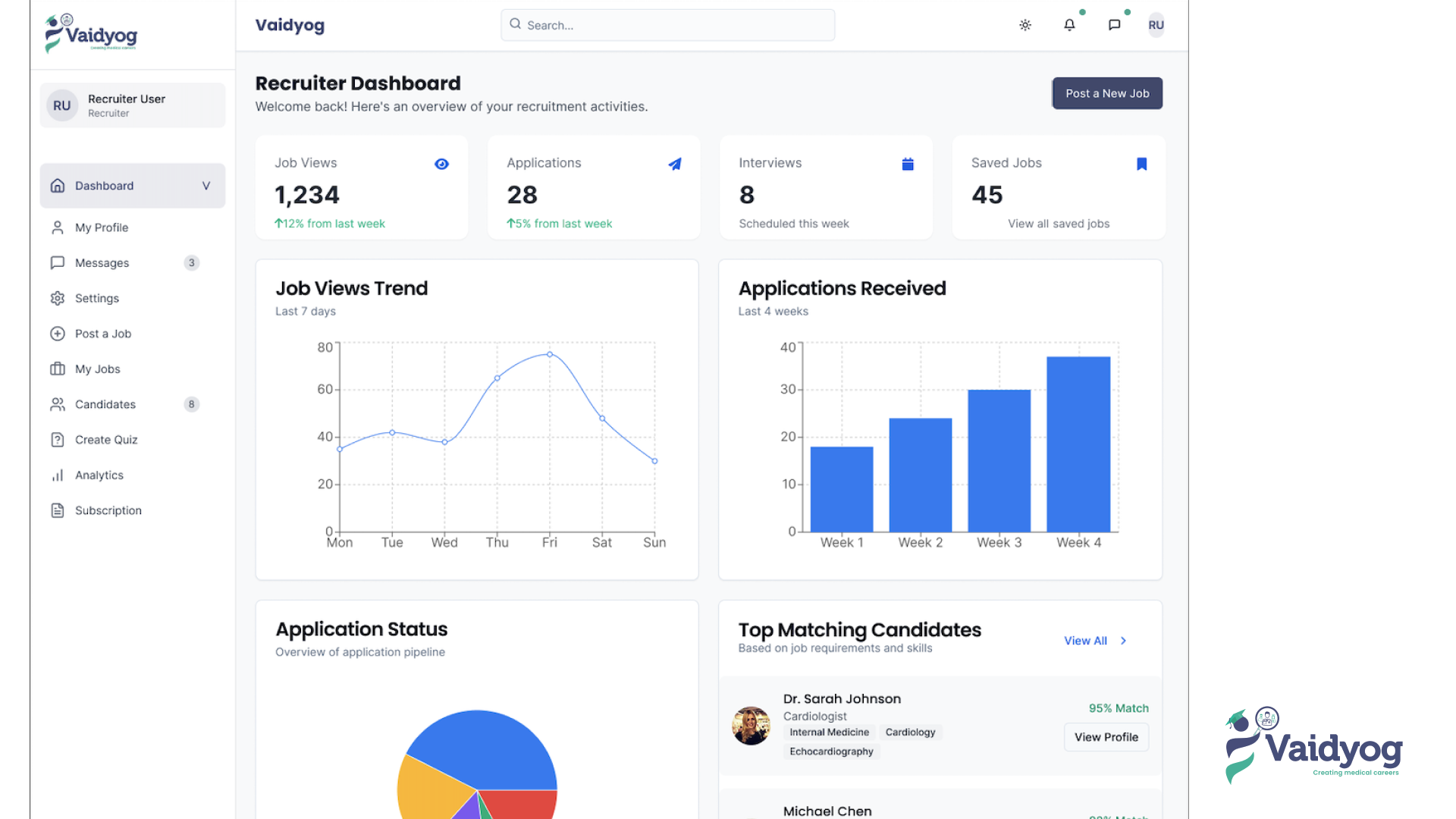The width and height of the screenshot is (1456, 819).
Task: Click 12% from last week text
Action: pyautogui.click(x=330, y=224)
